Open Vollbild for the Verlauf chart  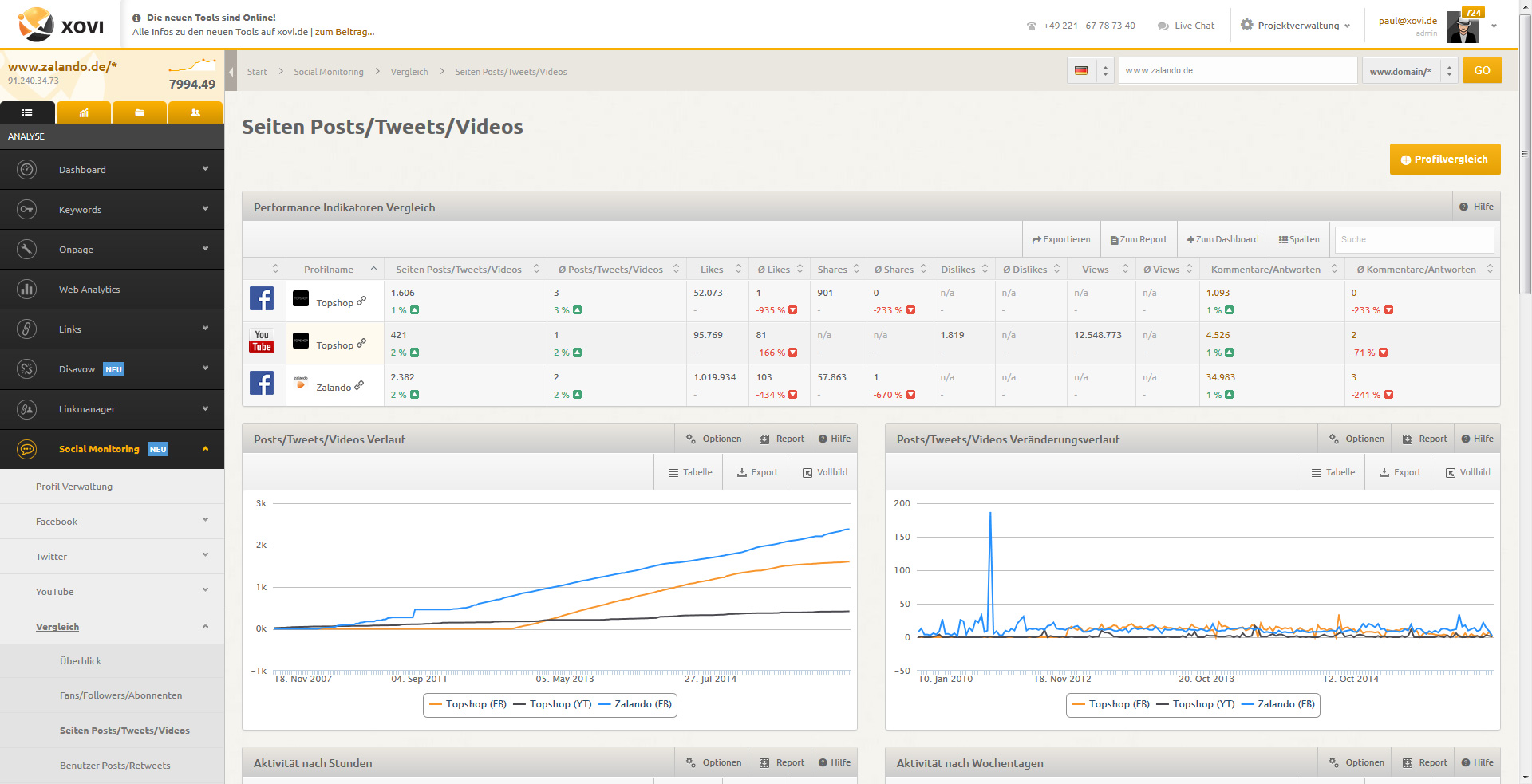tap(824, 472)
